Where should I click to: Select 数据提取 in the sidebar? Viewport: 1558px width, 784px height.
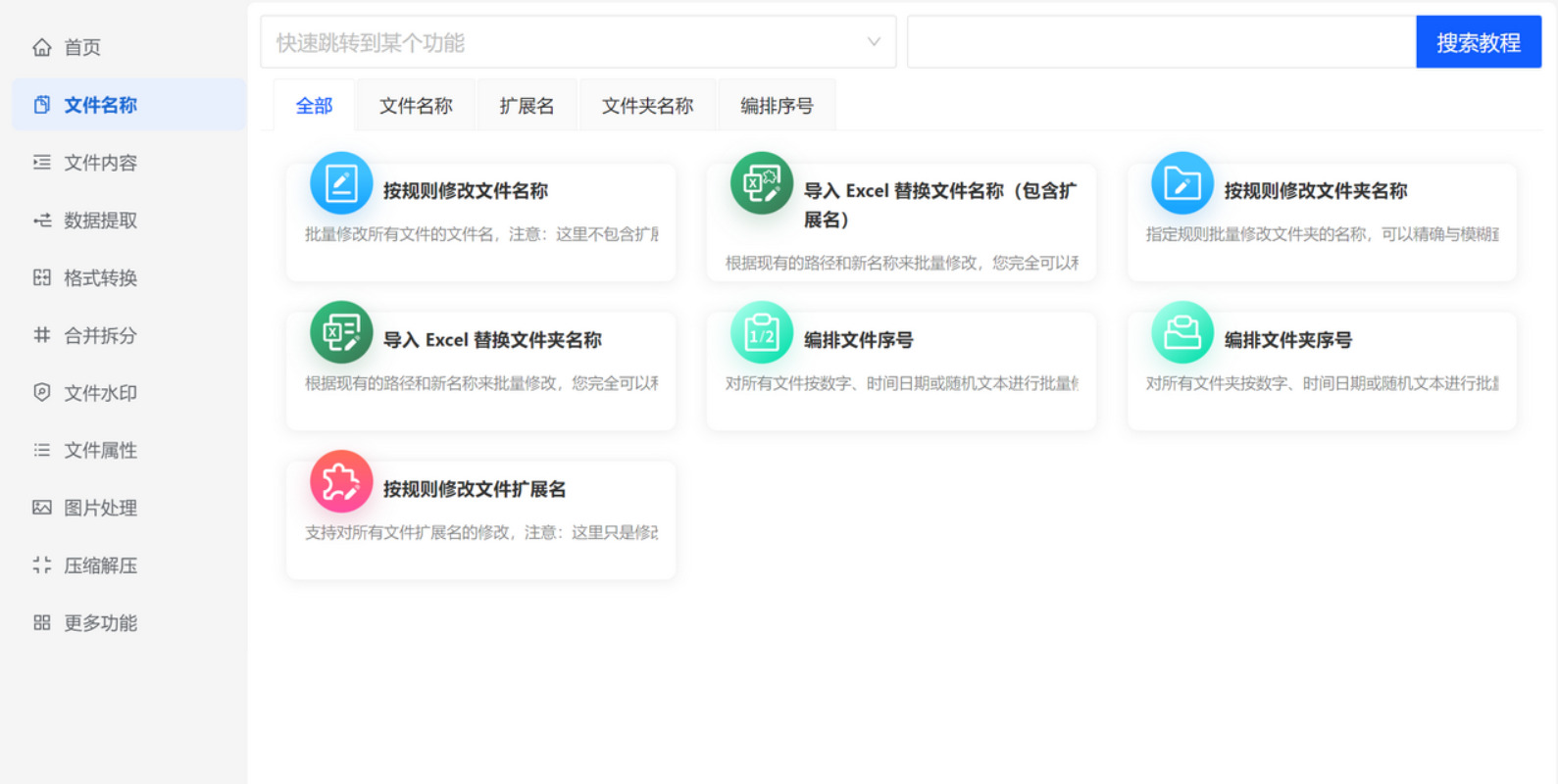(128, 220)
